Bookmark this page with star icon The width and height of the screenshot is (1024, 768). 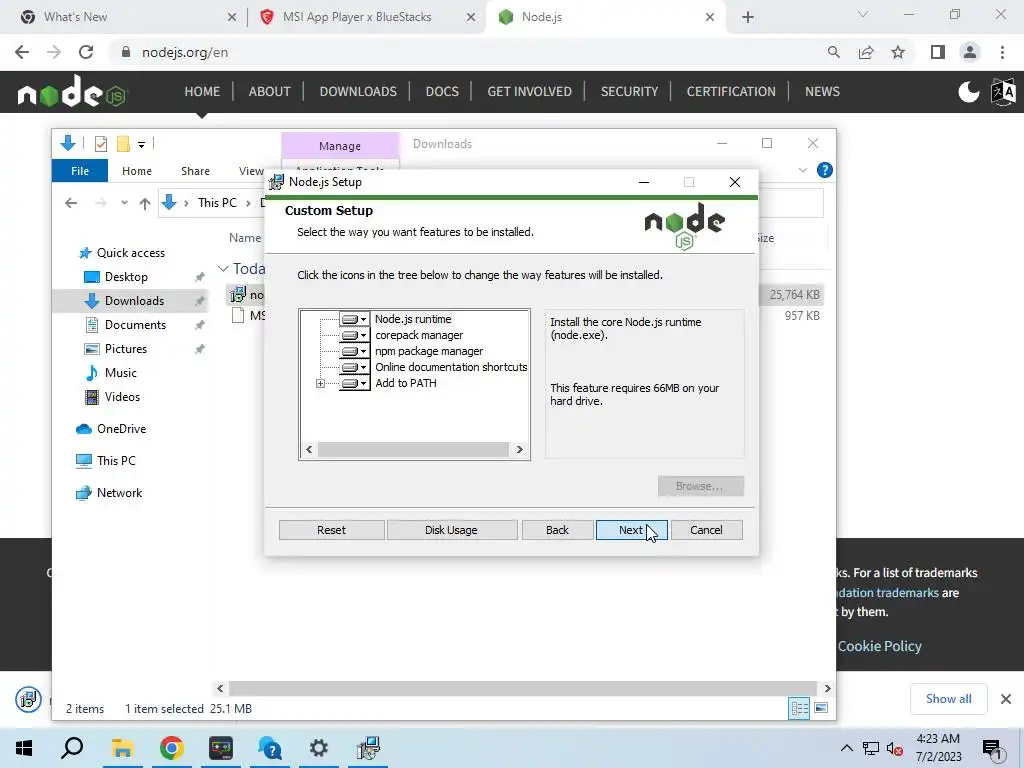click(x=898, y=52)
